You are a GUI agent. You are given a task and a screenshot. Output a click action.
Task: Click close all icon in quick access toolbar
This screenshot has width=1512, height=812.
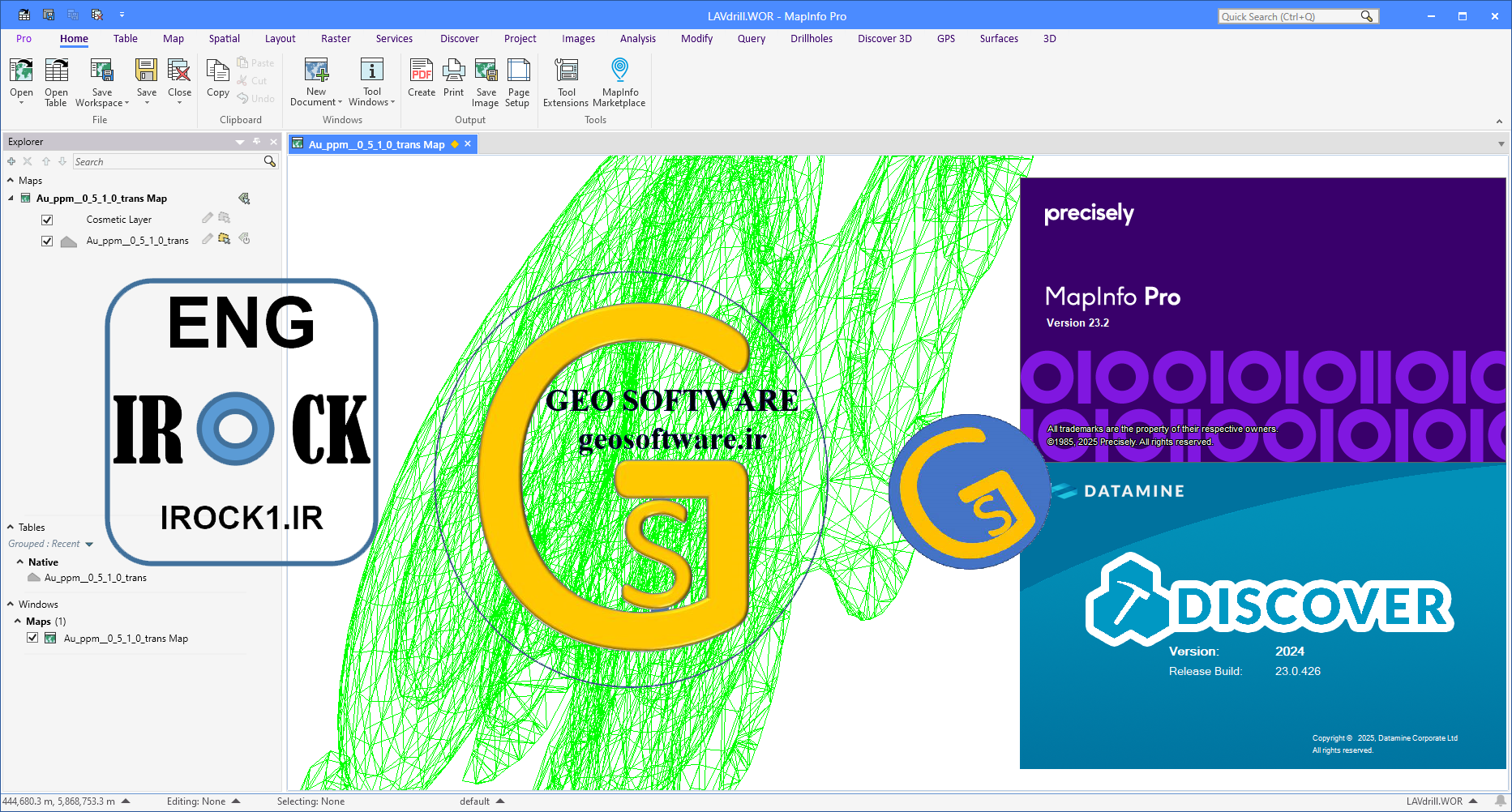click(x=97, y=15)
